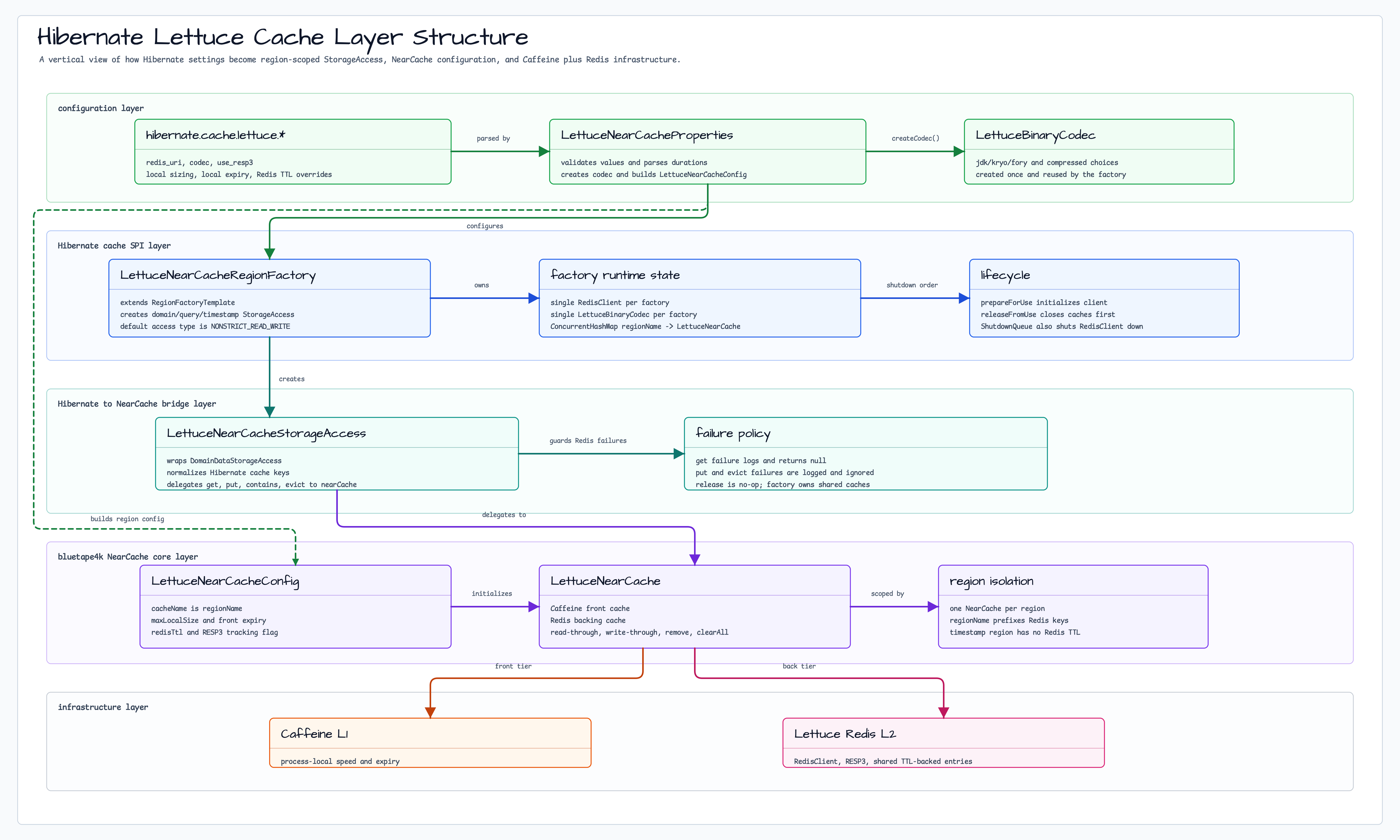
Task: Click the 'creates' edge label
Action: point(292,379)
